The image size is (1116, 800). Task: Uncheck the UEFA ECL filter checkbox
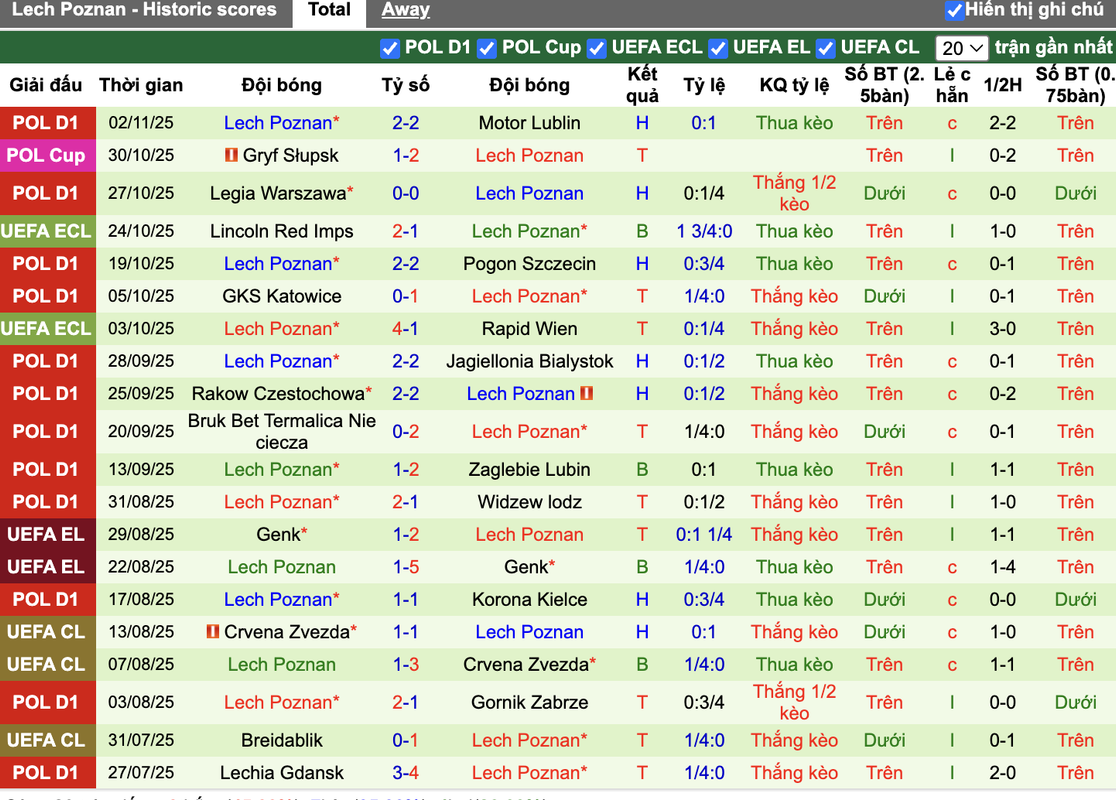coord(596,48)
